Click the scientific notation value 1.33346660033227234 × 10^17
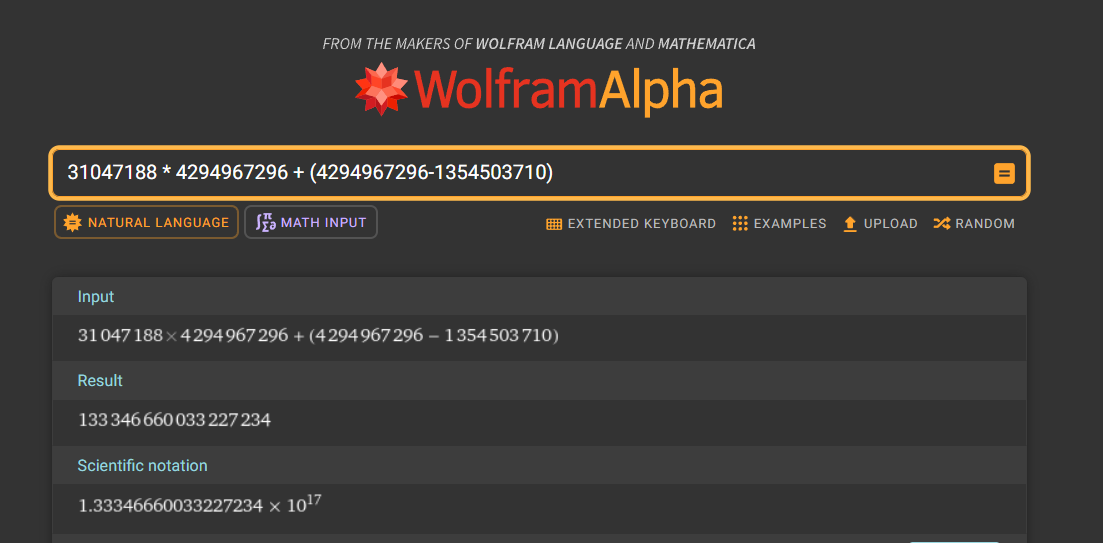Image resolution: width=1103 pixels, height=543 pixels. [x=200, y=504]
